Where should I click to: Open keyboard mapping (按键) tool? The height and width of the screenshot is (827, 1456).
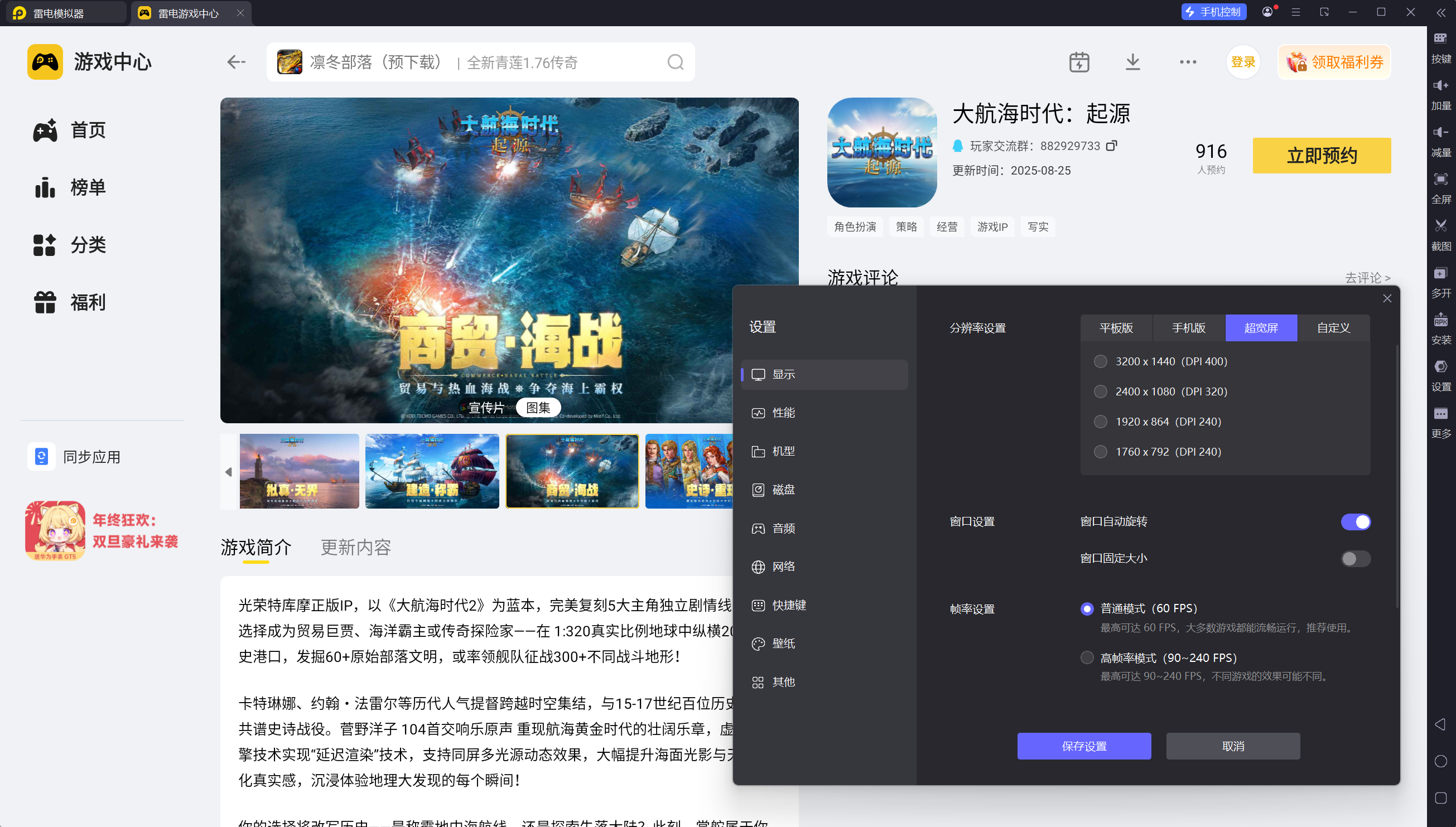(x=1440, y=38)
